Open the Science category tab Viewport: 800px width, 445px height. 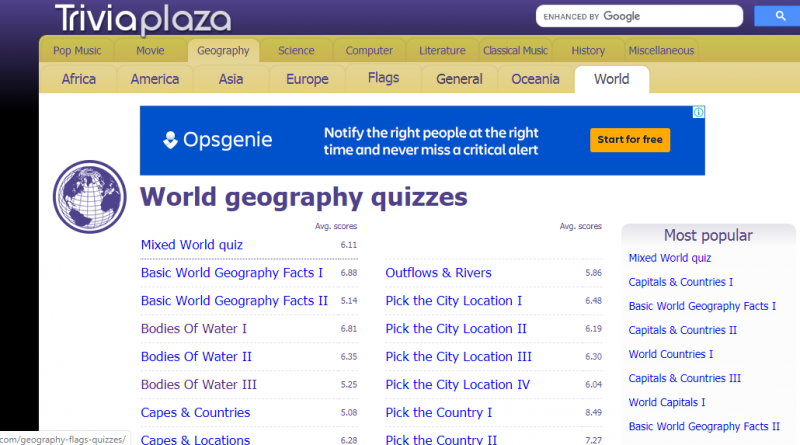296,51
